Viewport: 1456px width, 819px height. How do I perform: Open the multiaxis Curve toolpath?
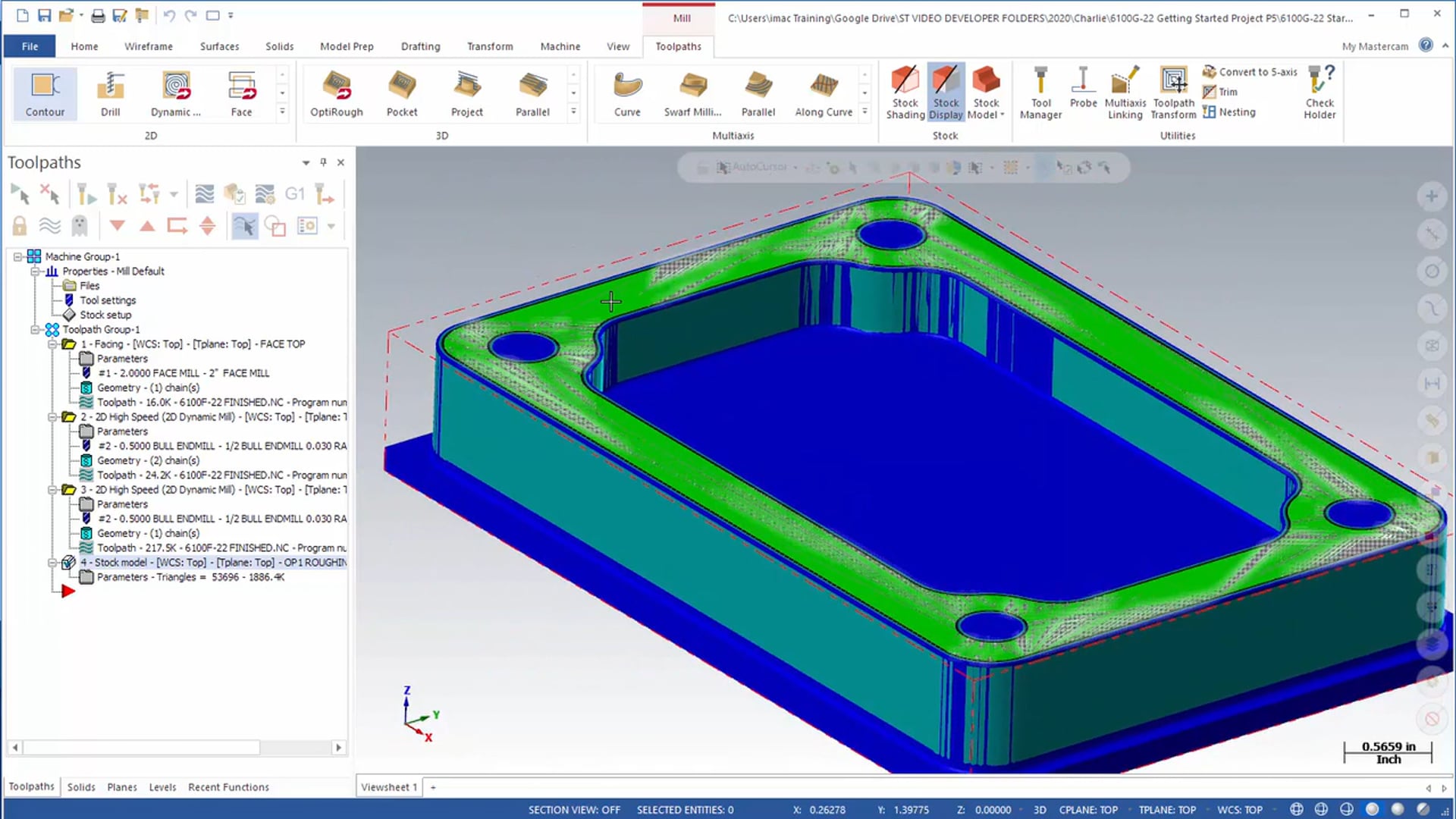(x=627, y=93)
